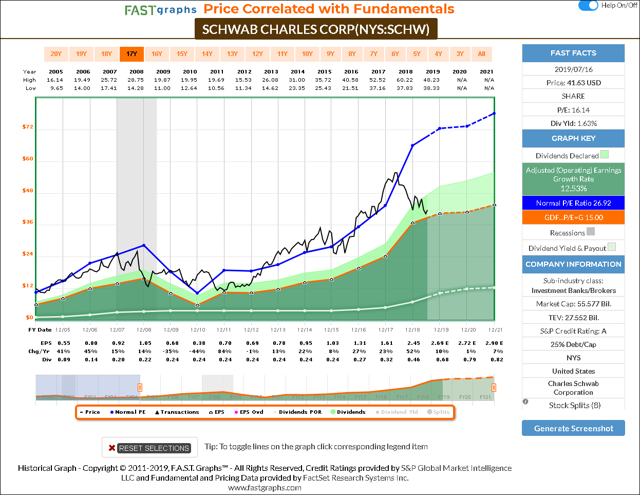
Task: Toggle the Dividends POR legend item
Action: click(297, 412)
